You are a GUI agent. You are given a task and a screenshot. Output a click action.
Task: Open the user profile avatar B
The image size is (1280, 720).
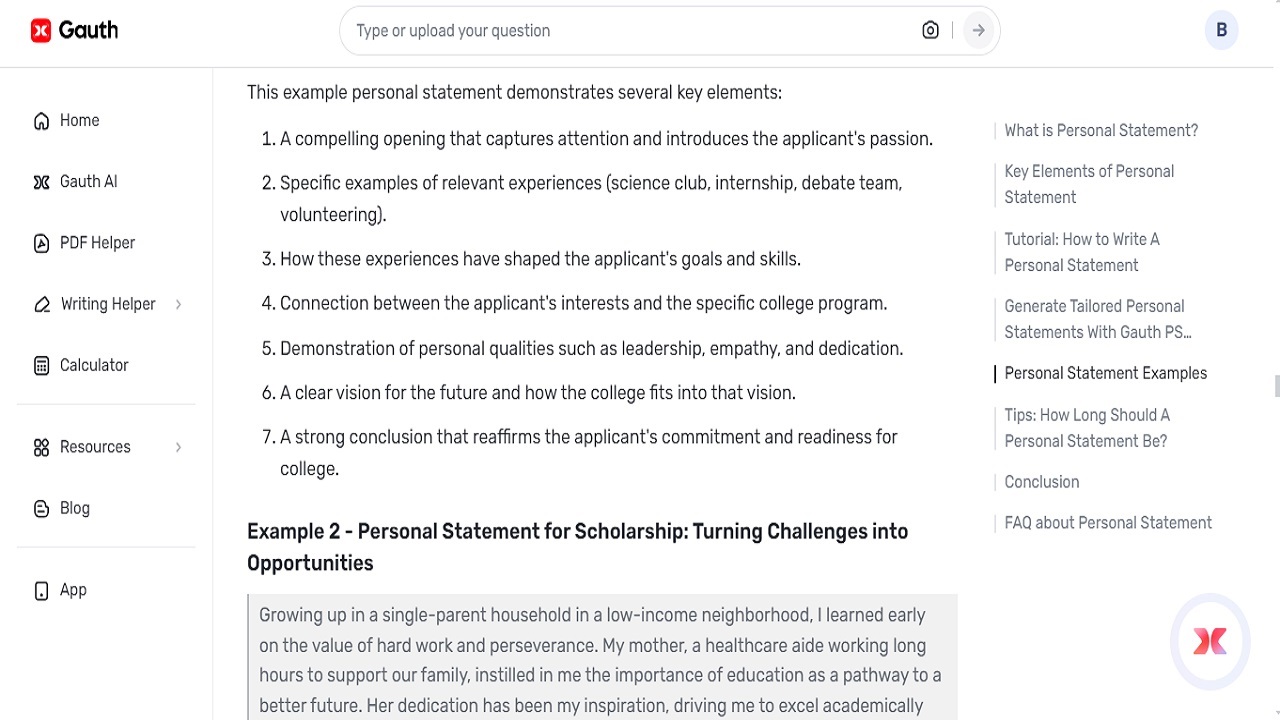(1221, 30)
